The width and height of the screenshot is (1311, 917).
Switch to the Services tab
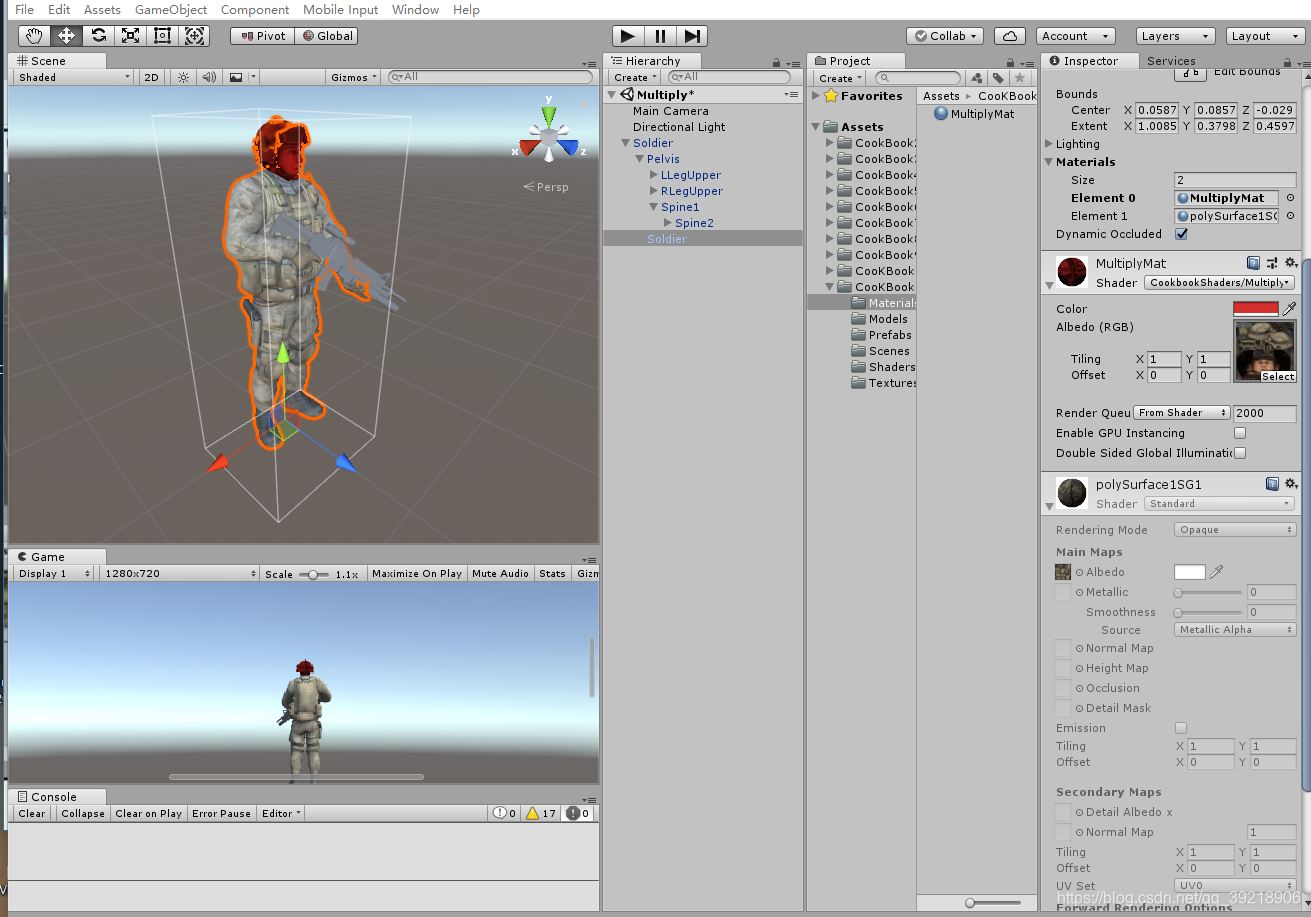(x=1171, y=60)
